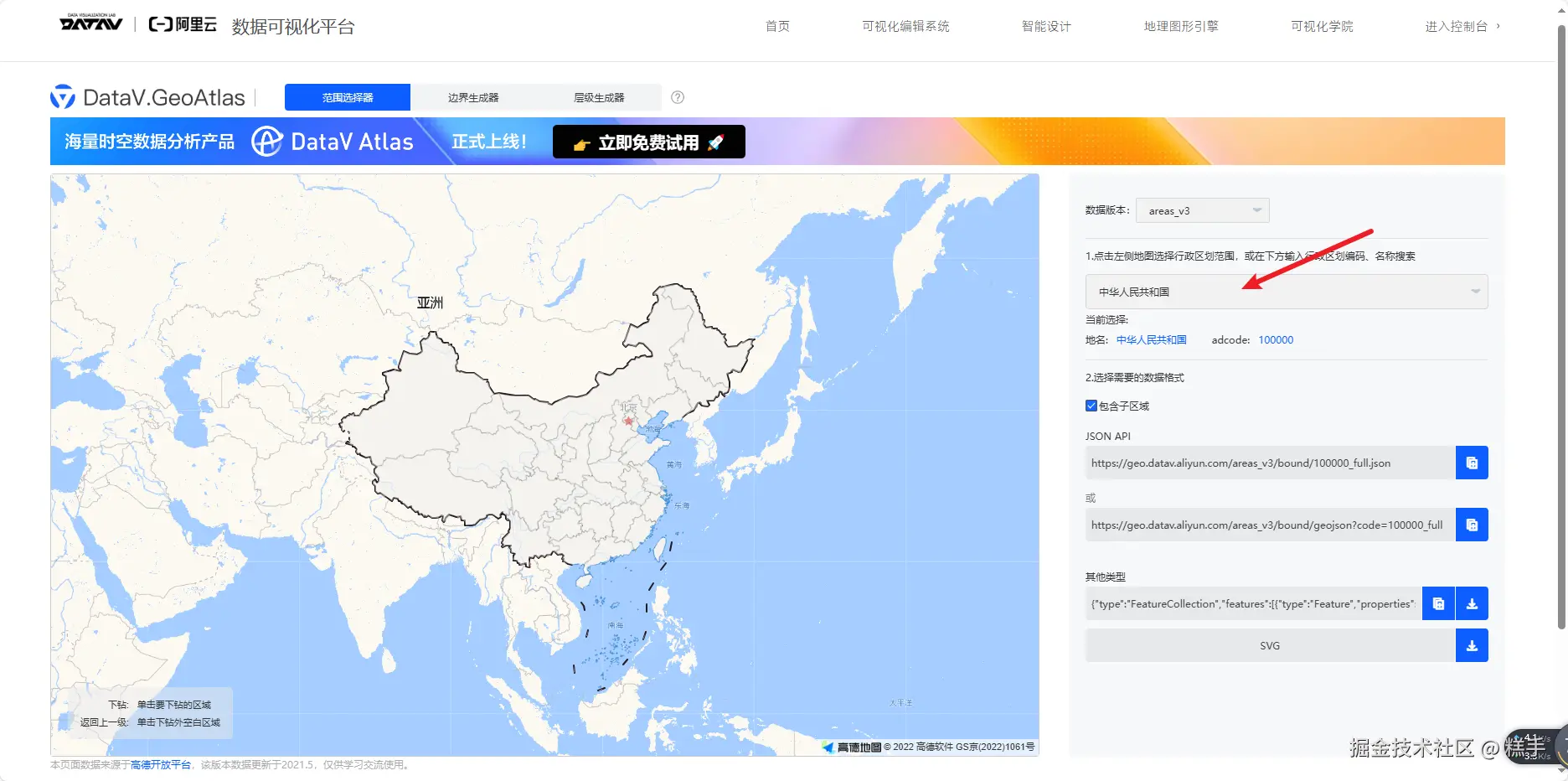Open the help question mark icon

pyautogui.click(x=678, y=97)
